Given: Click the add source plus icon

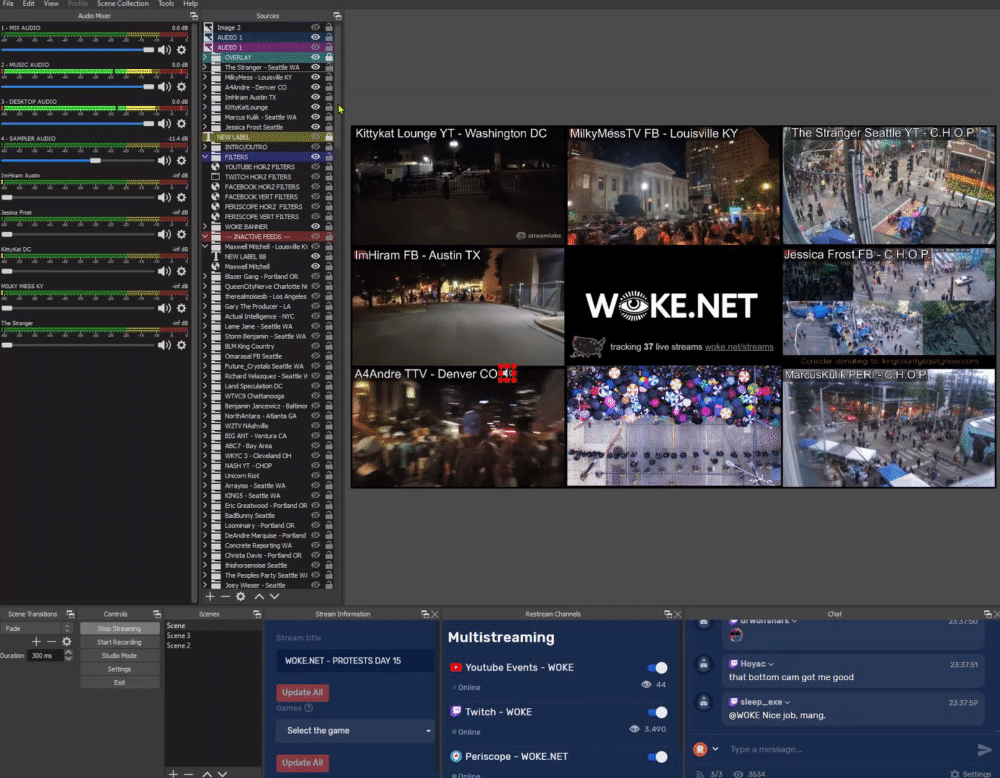Looking at the screenshot, I should pos(210,597).
